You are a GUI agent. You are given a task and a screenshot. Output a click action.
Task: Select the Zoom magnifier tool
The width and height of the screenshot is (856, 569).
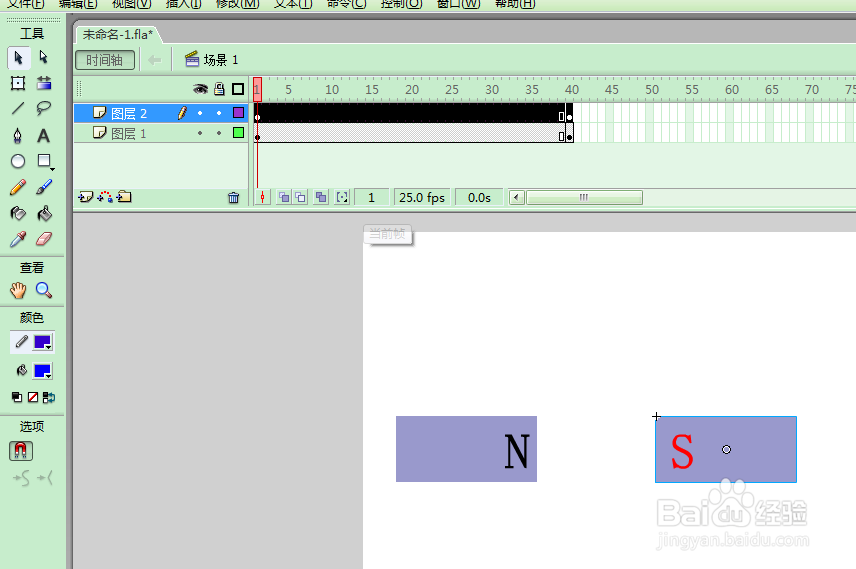tap(44, 291)
